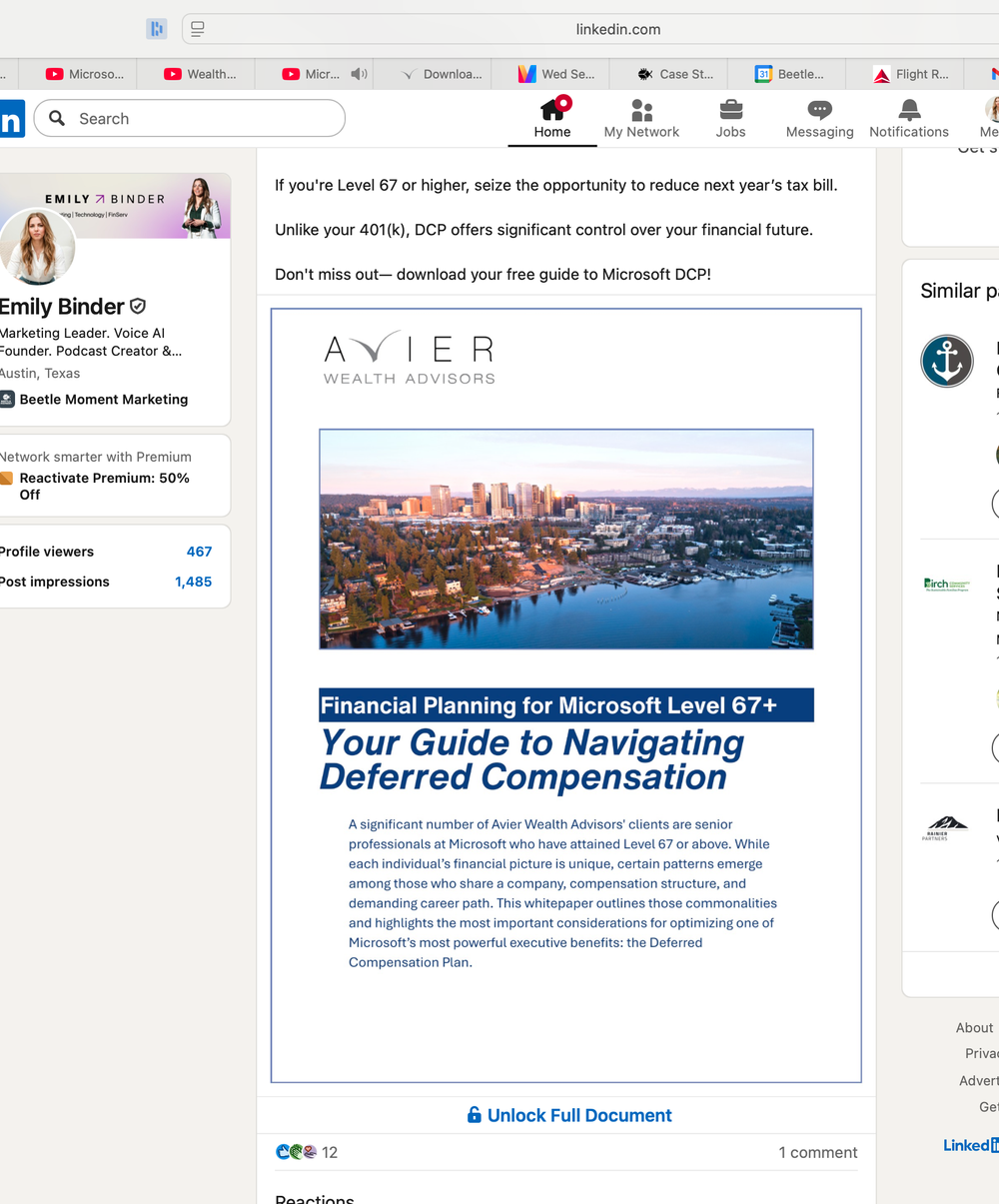The height and width of the screenshot is (1204, 999).
Task: Click the Emily Binder name link
Action: [62, 306]
